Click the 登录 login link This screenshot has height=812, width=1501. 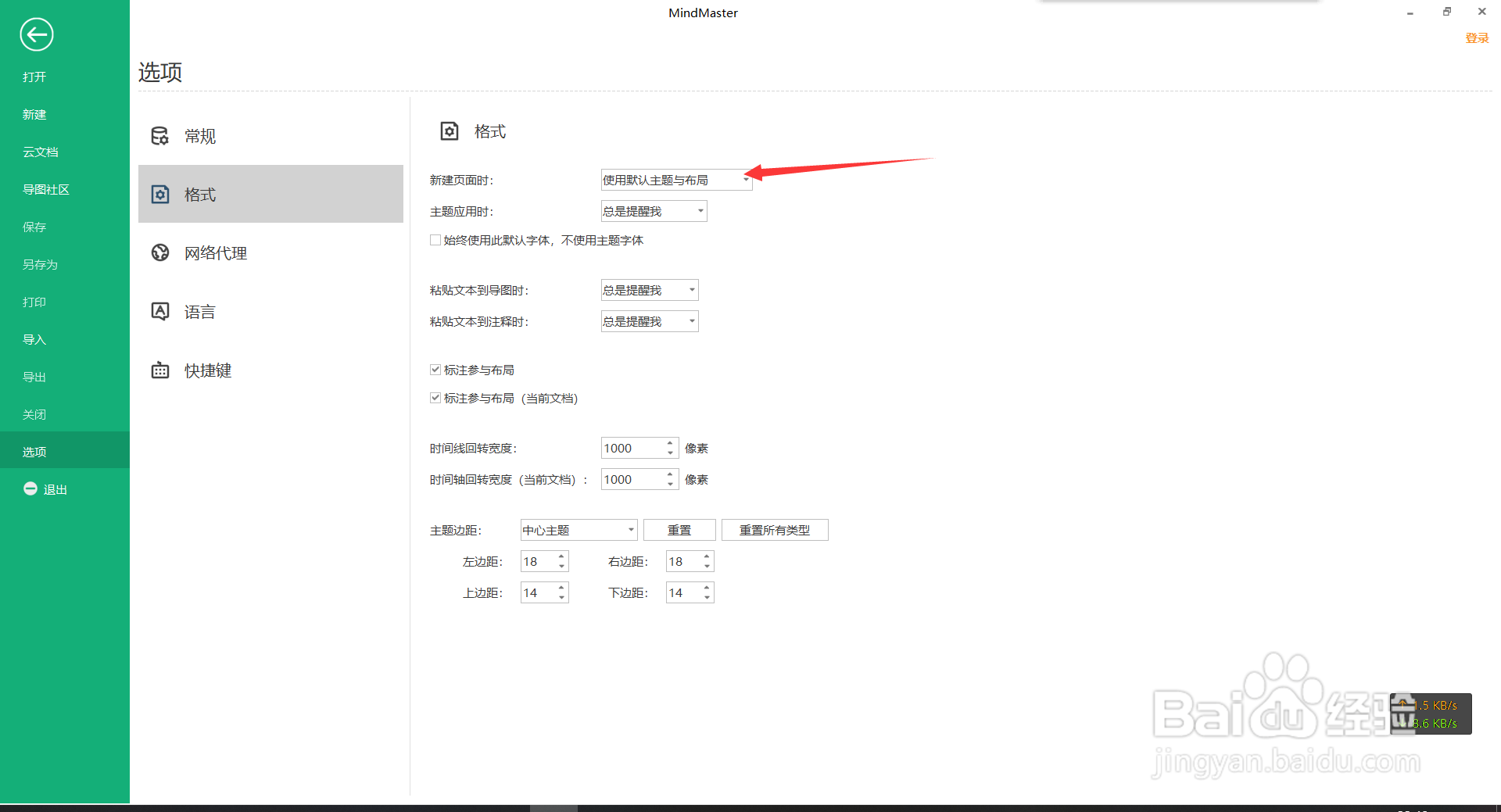click(1477, 38)
